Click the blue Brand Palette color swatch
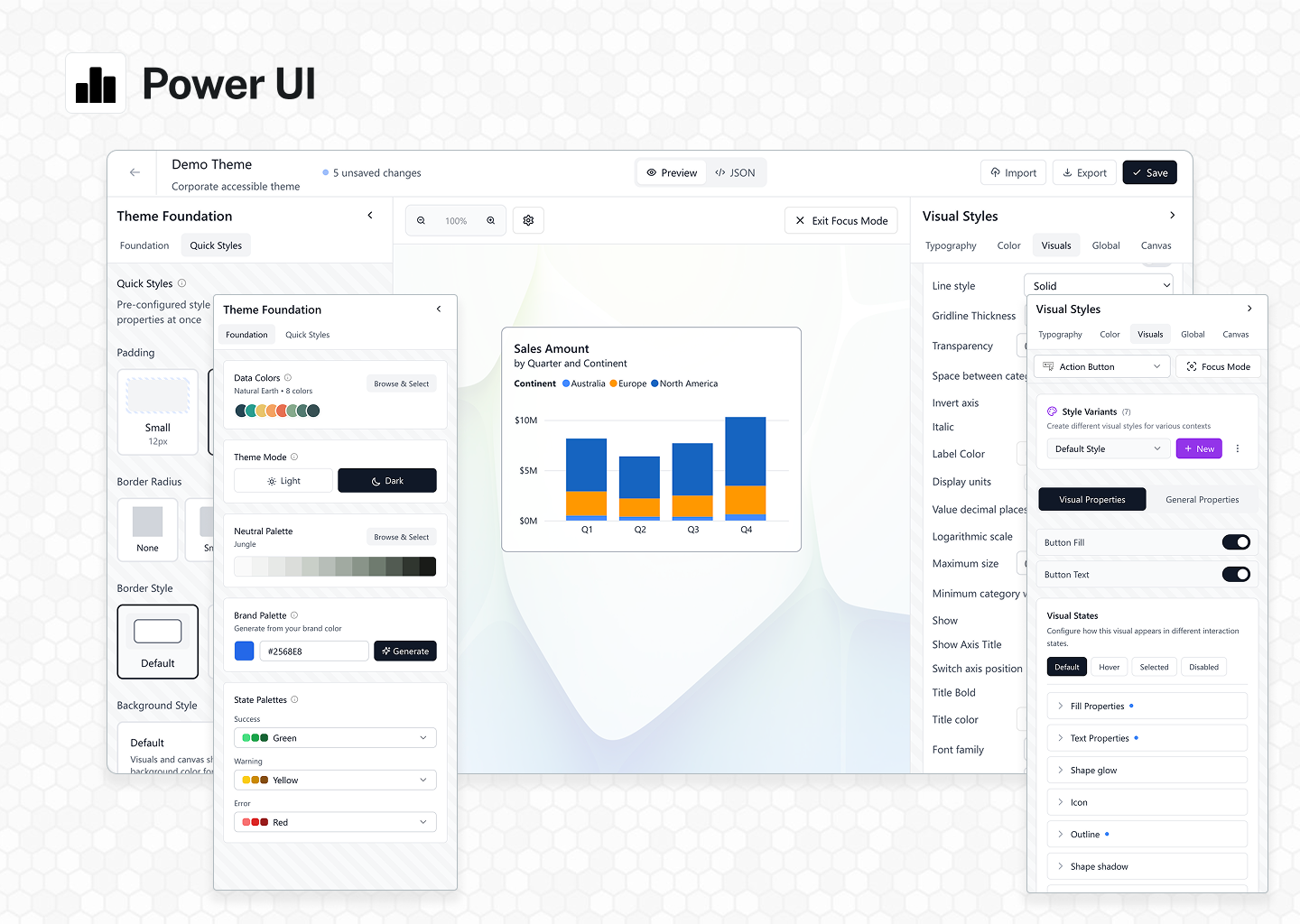The width and height of the screenshot is (1300, 924). pos(244,651)
